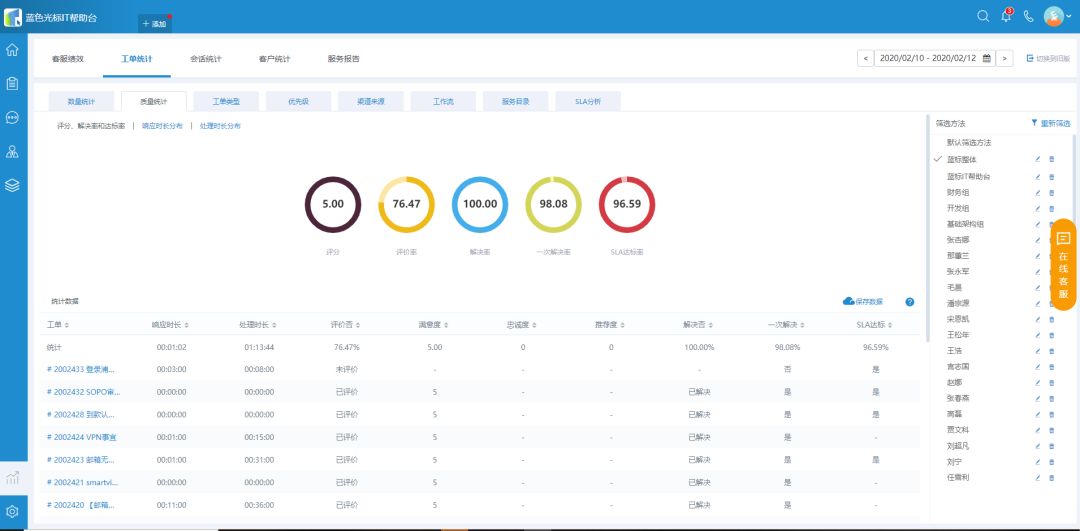Show the 处理时长分布 view
Screen dimensions: 1080x531
(x=220, y=126)
